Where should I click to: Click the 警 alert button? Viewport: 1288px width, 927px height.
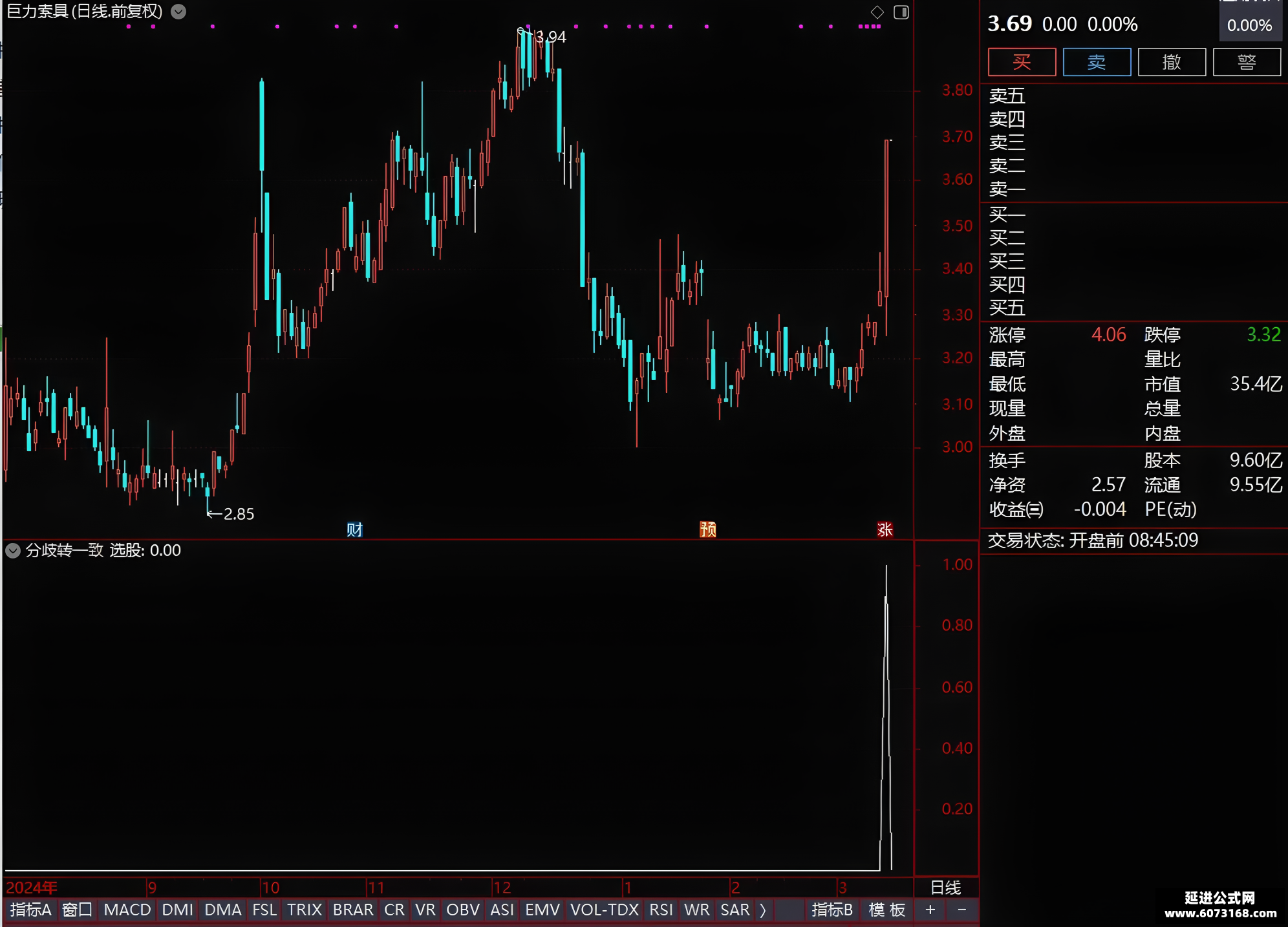(x=1247, y=62)
